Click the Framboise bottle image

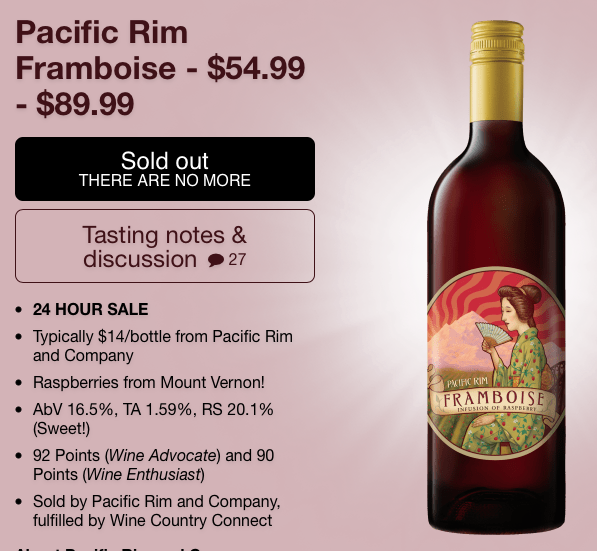[x=496, y=277]
